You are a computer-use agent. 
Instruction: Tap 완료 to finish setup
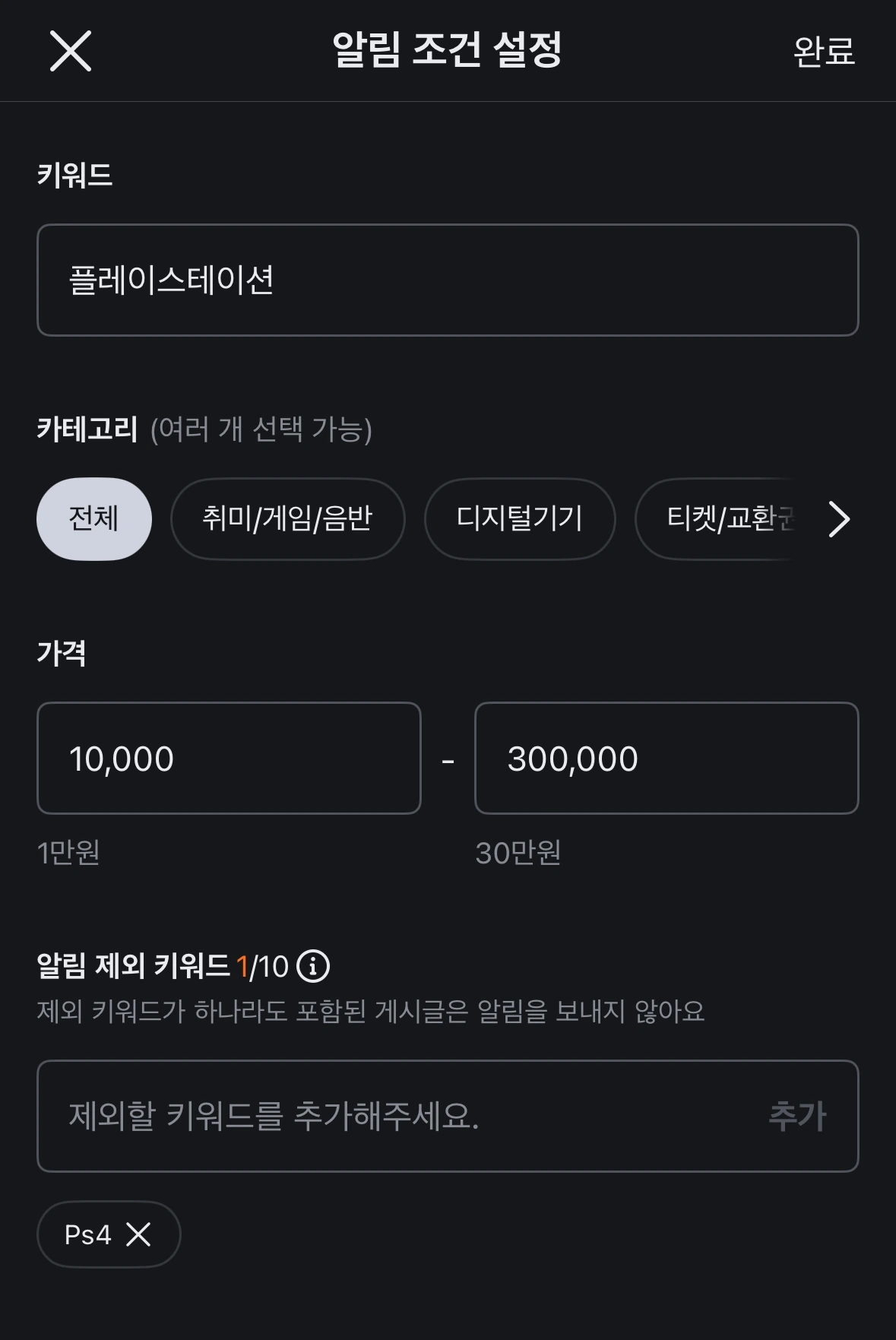(x=824, y=52)
